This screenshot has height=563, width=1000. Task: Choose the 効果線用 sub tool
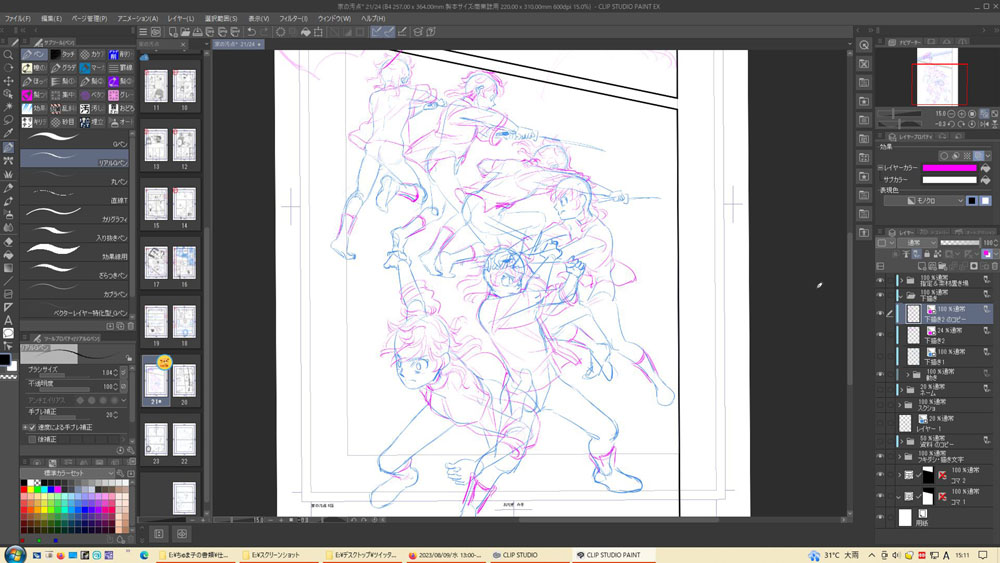pos(75,252)
